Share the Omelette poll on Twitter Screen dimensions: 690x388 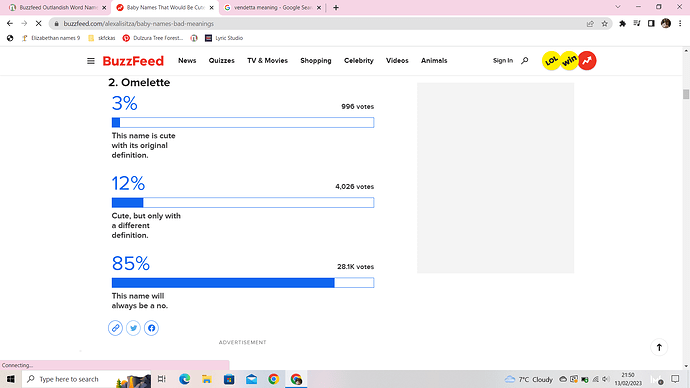(x=133, y=328)
